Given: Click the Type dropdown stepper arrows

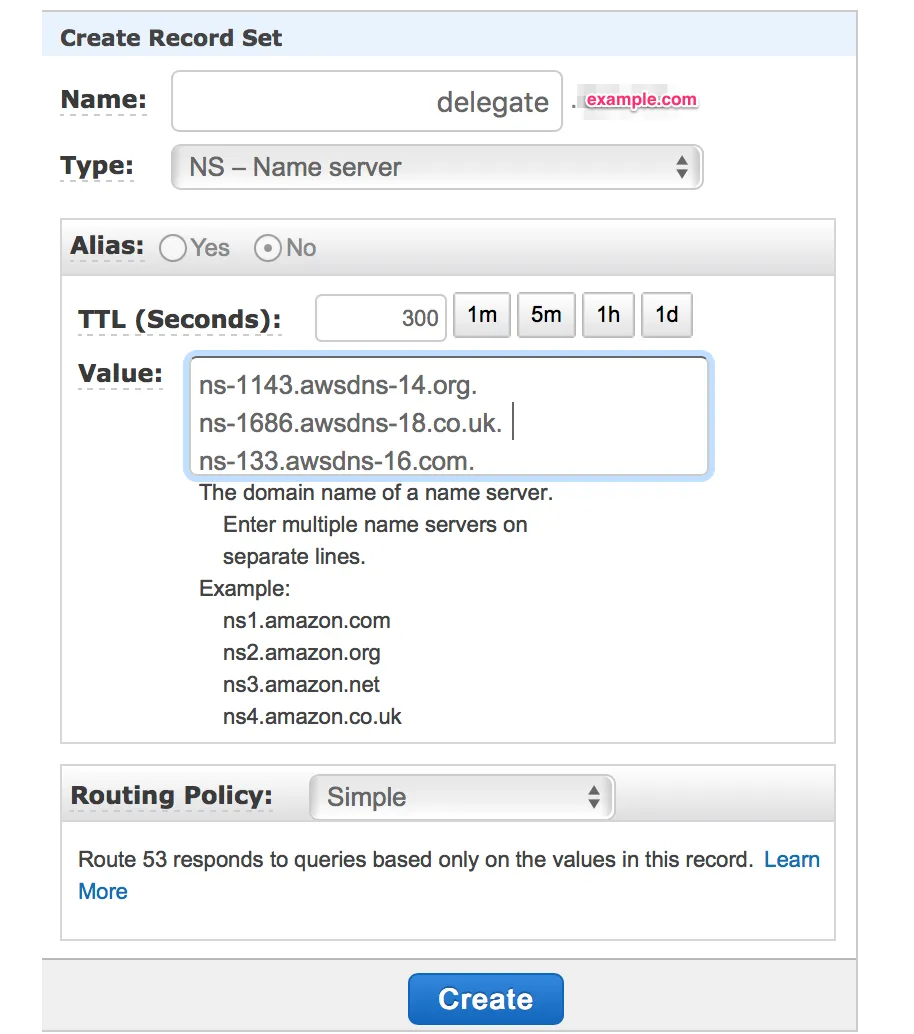Looking at the screenshot, I should tap(681, 167).
